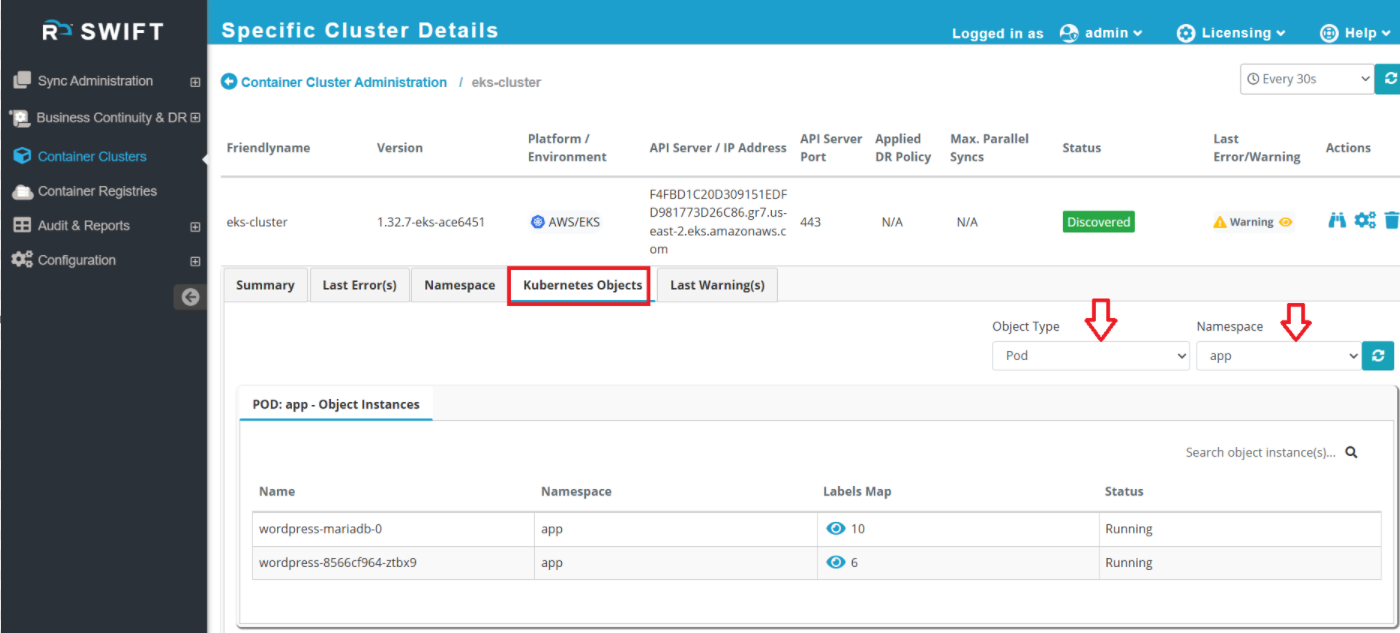Click the page refresh button beside Every 30s
This screenshot has height=633, width=1400.
tap(1388, 79)
